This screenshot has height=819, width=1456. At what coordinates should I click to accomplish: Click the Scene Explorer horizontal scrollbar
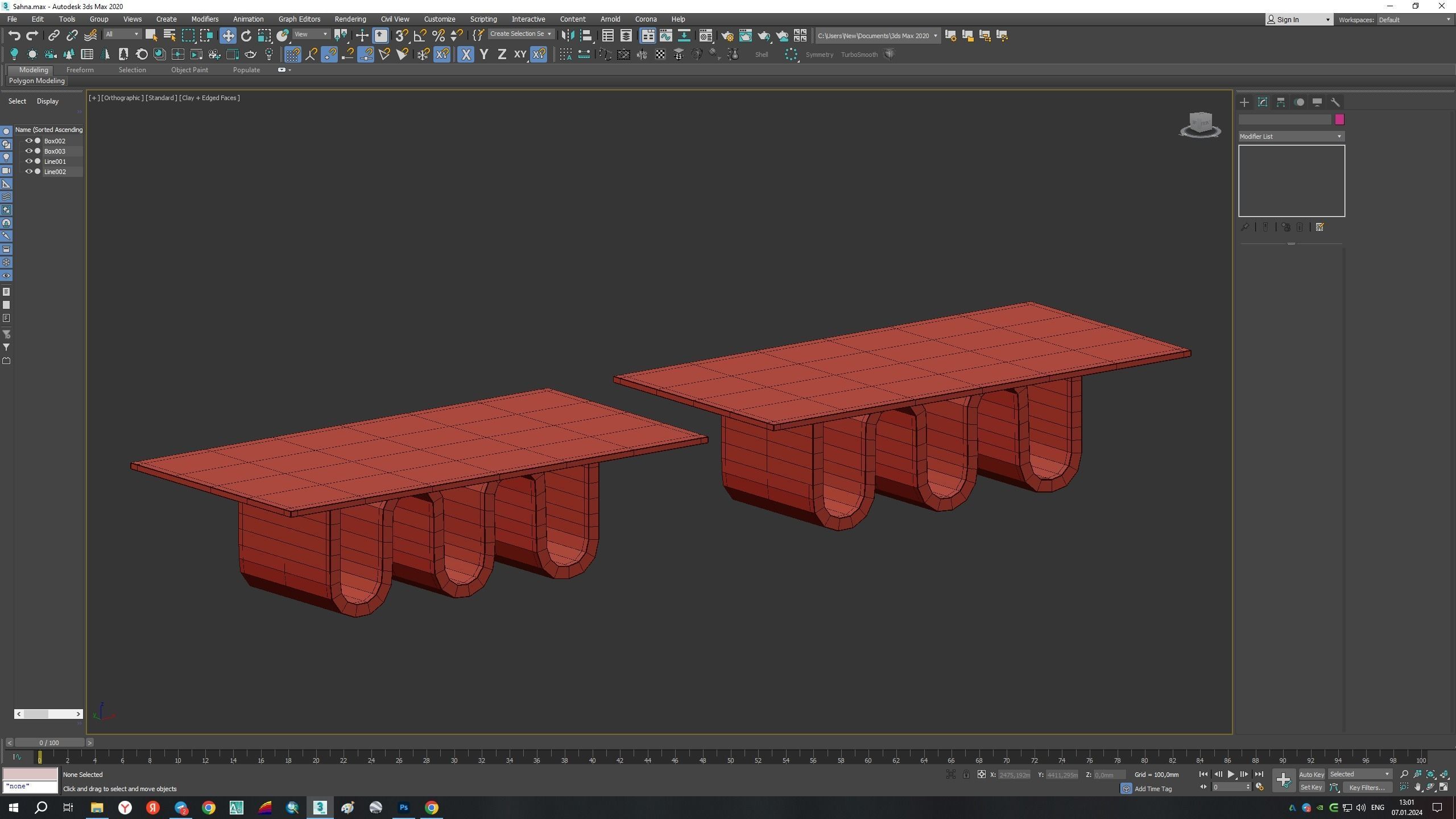click(48, 714)
